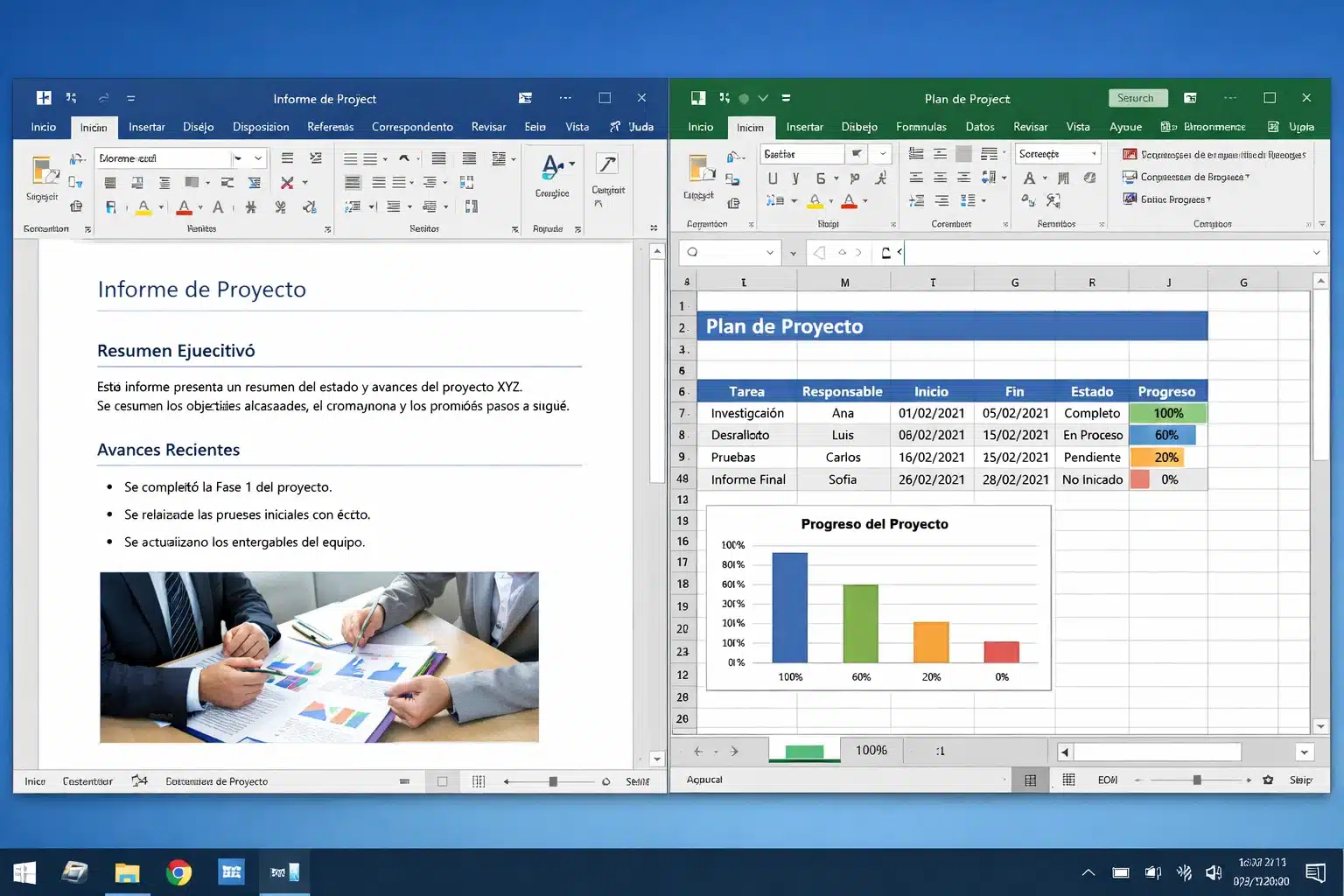Select the Underline icon in Excel's ribbon
This screenshot has width=1344, height=896.
click(773, 178)
